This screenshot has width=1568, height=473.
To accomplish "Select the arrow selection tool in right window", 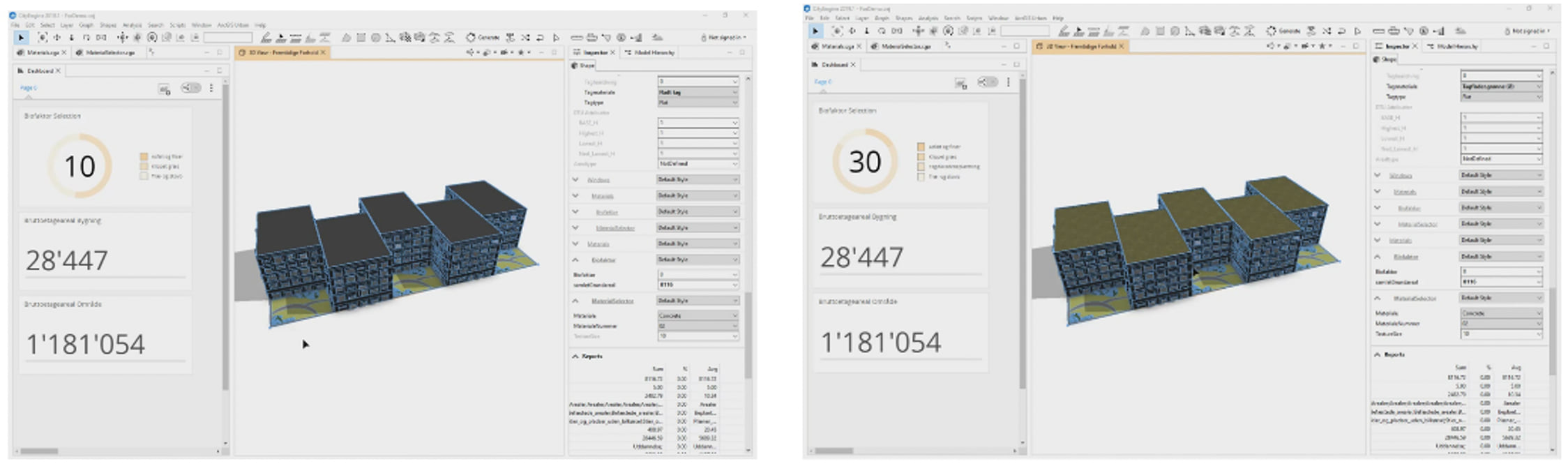I will [815, 31].
